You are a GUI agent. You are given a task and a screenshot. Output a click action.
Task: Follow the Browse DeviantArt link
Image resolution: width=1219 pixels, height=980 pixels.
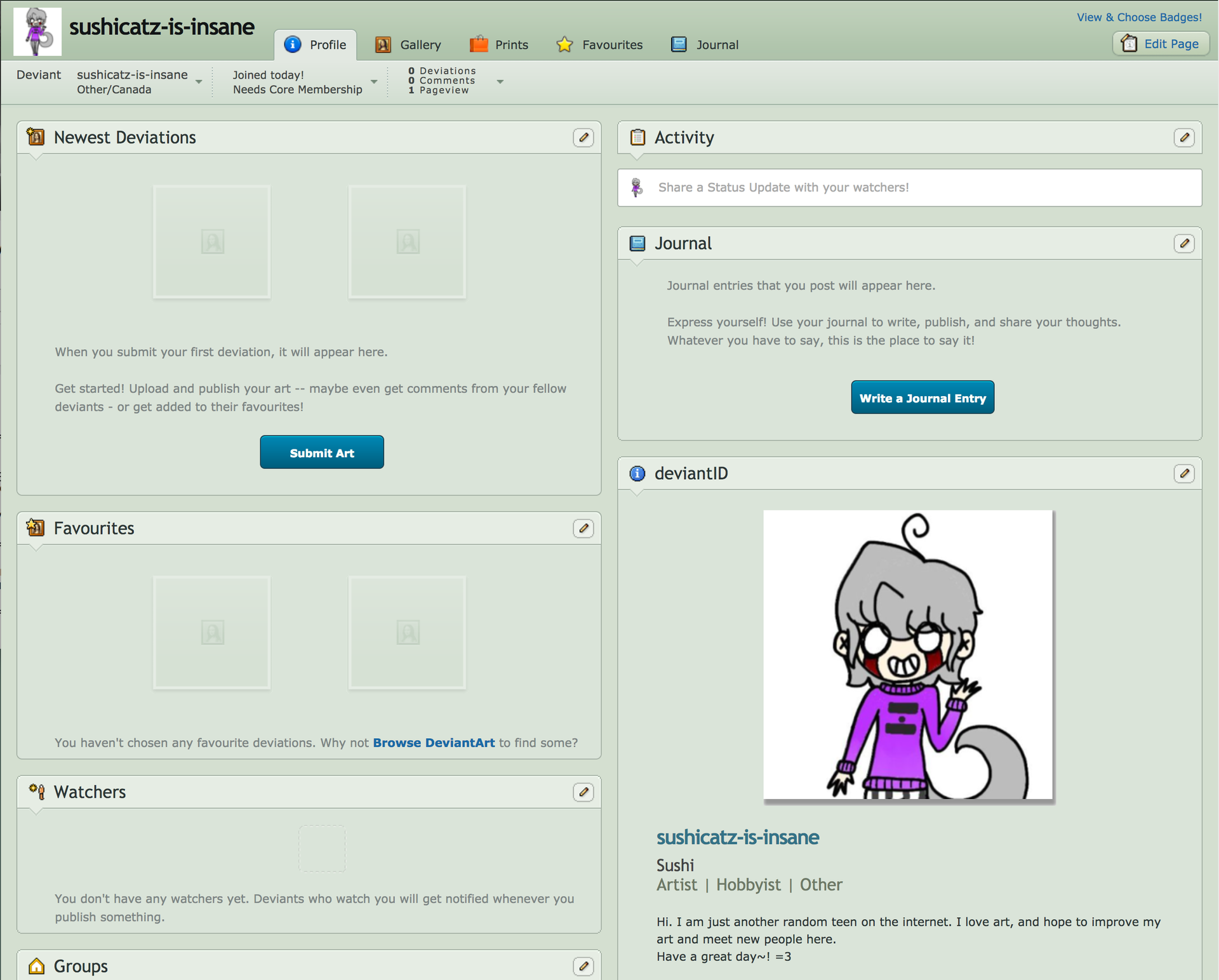click(x=434, y=743)
